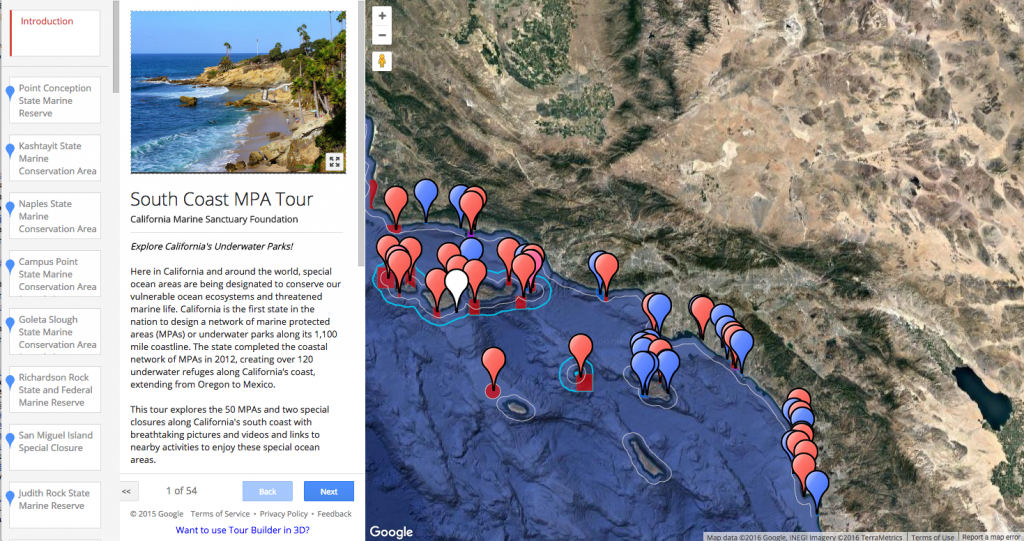1024x541 pixels.
Task: Click pin icon beside Judith Rock reserve
Action: click(11, 498)
